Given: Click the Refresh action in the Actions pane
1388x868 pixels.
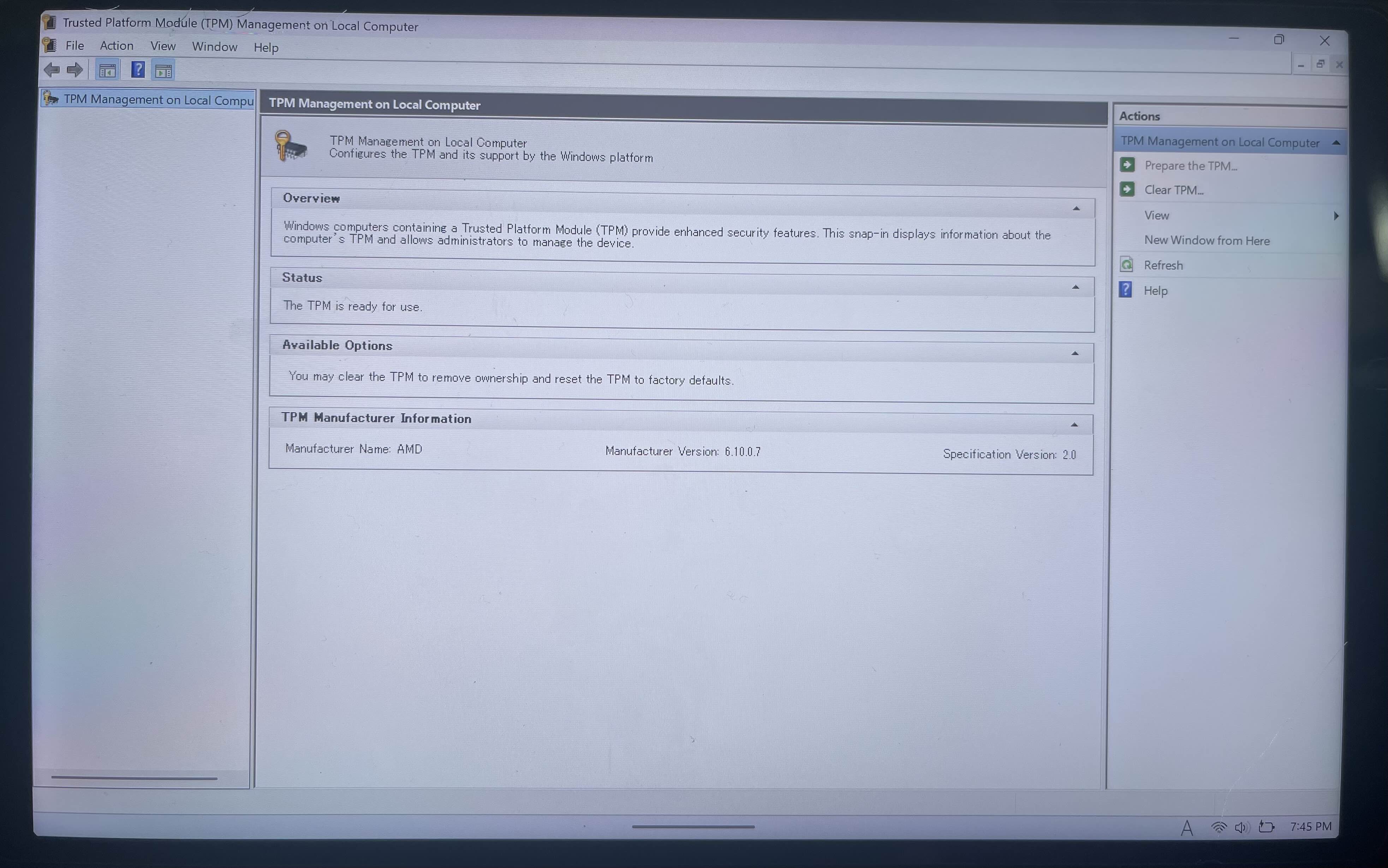Looking at the screenshot, I should 1163,265.
